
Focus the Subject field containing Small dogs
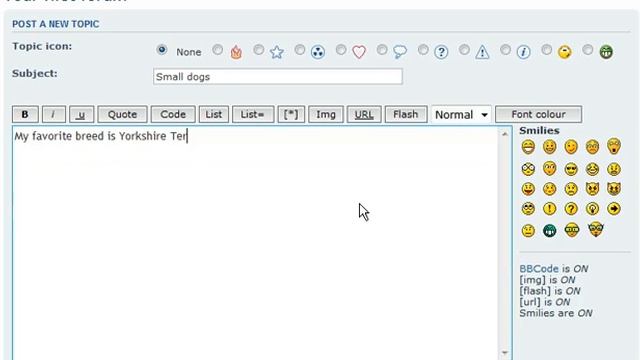pos(278,76)
